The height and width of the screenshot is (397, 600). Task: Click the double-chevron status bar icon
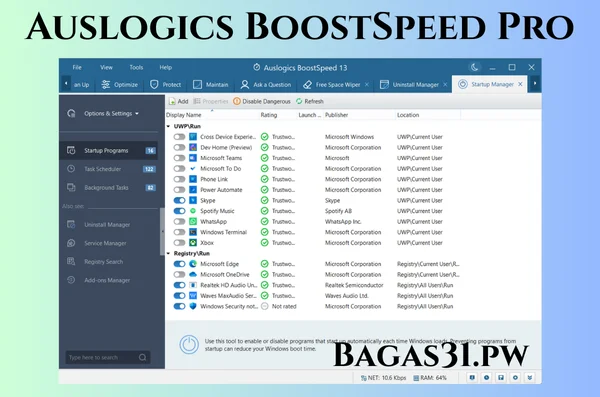tap(530, 378)
